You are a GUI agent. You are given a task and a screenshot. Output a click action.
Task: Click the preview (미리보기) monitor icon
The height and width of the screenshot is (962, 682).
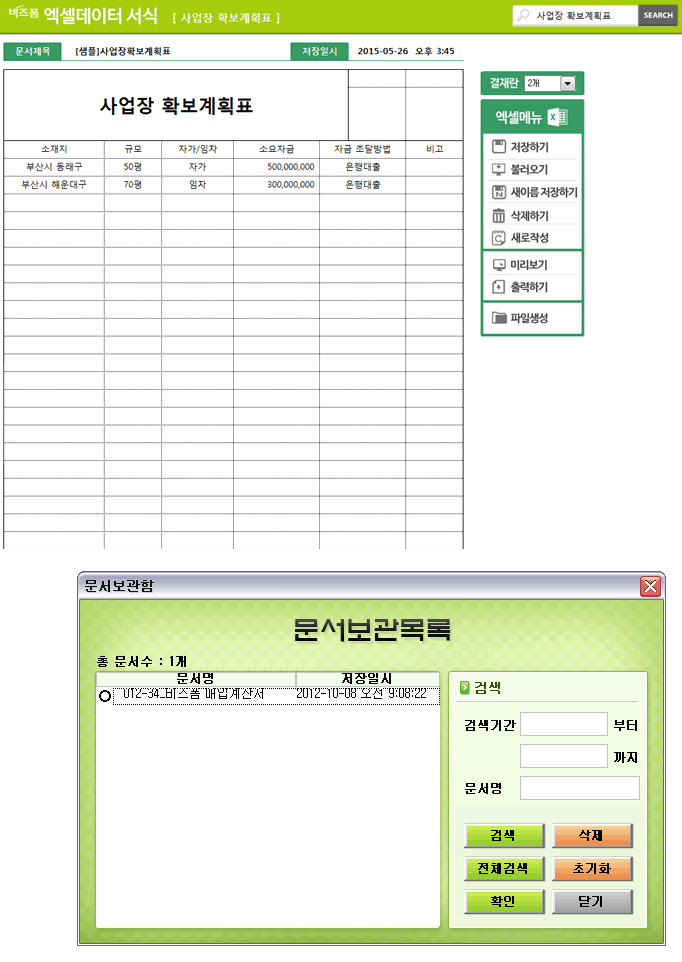pos(499,265)
